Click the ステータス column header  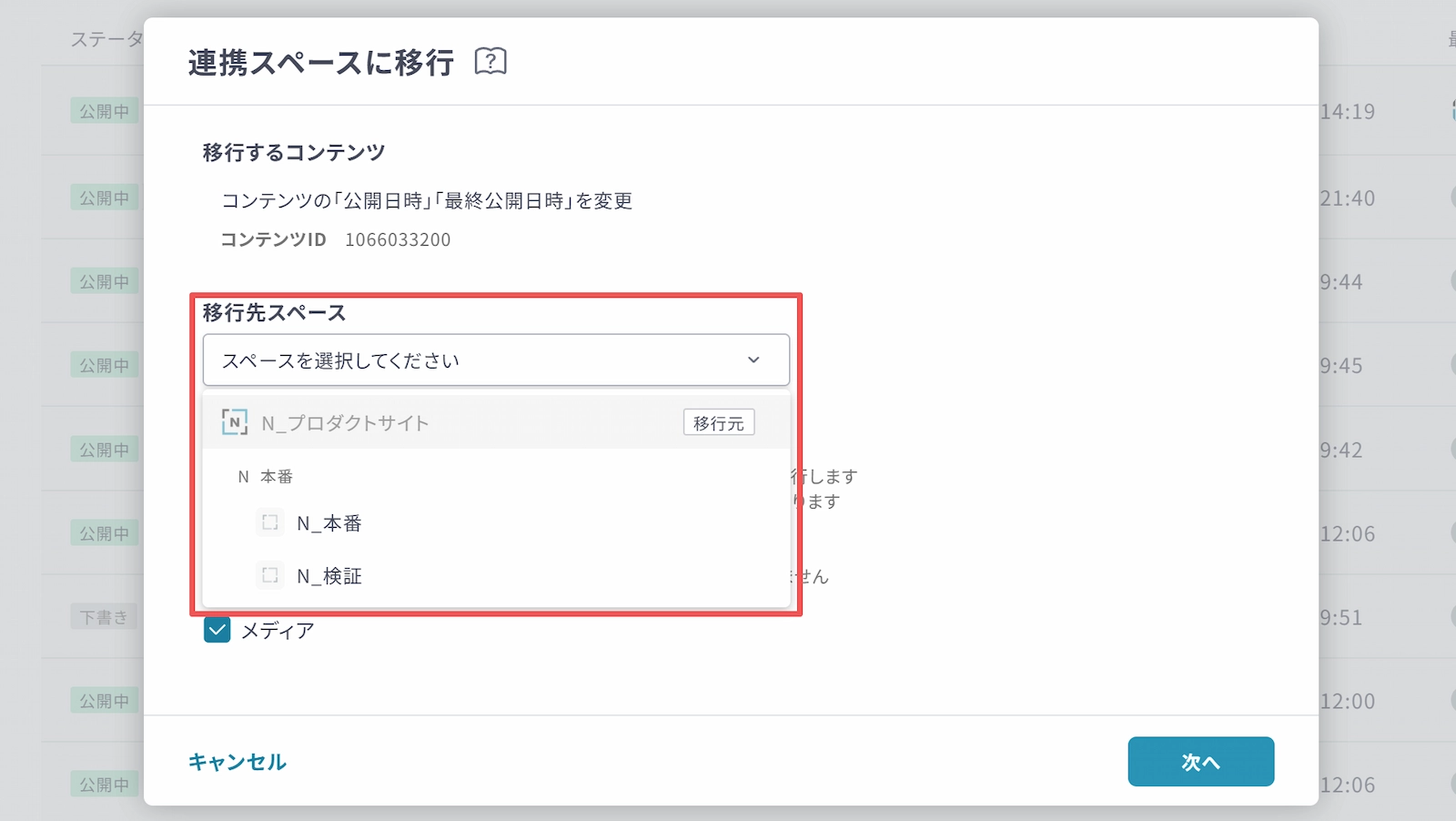[106, 39]
